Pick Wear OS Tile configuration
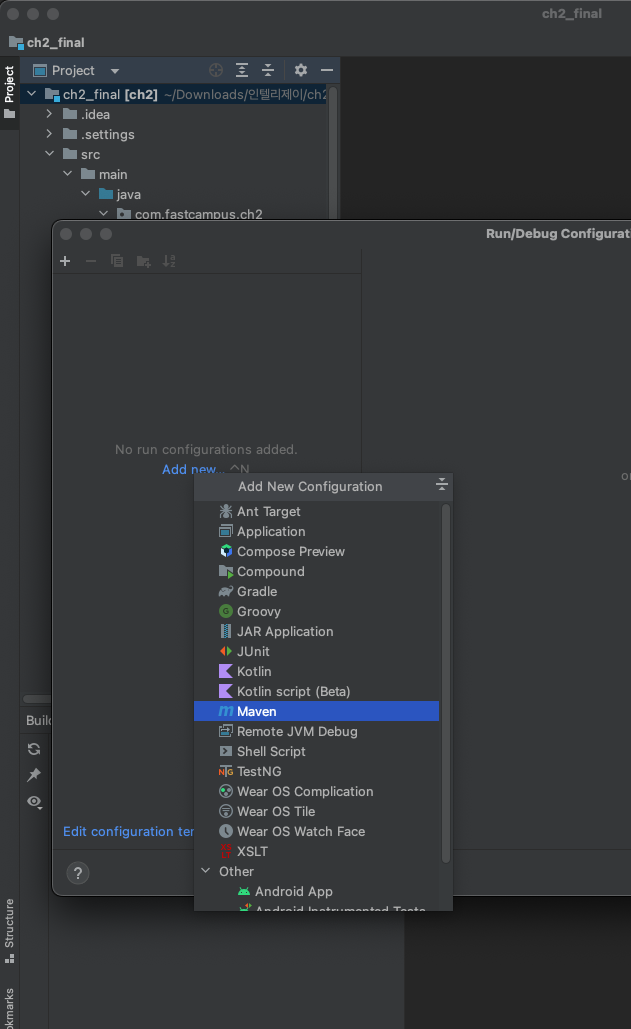Screen dimensions: 631x1029 pyautogui.click(x=316, y=812)
